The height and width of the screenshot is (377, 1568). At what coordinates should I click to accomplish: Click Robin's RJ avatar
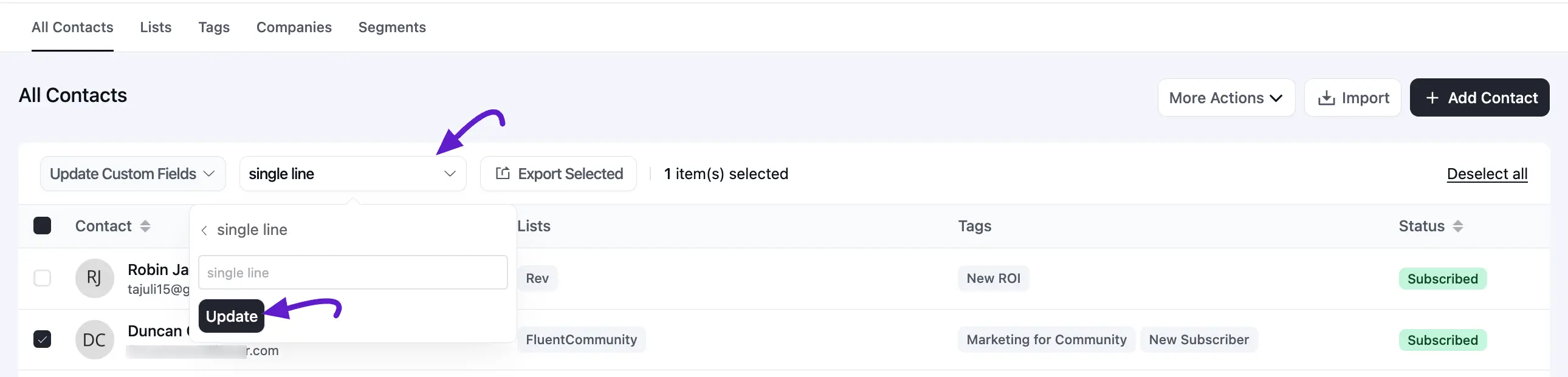94,279
